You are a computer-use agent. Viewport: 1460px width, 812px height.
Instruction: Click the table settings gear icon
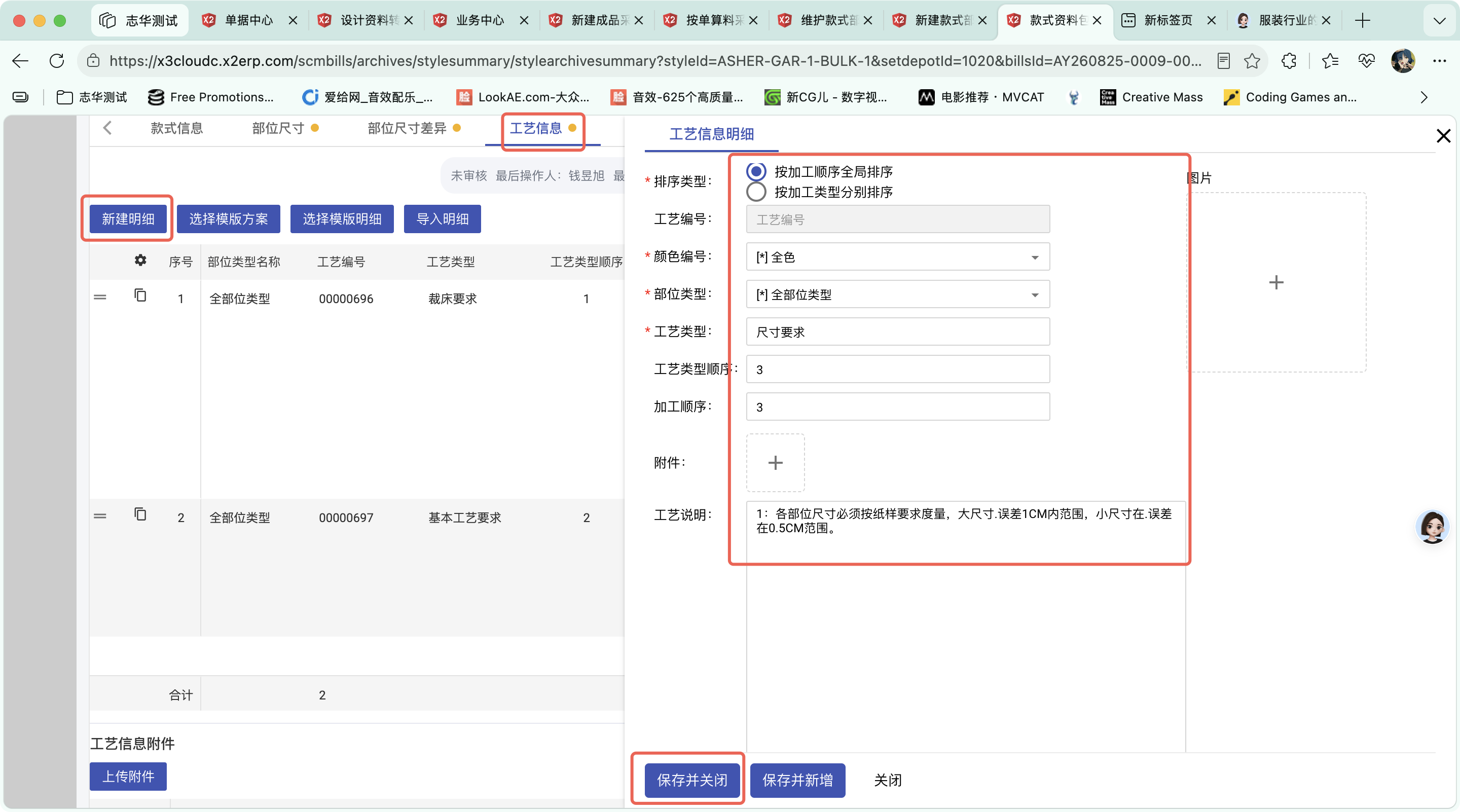(140, 260)
